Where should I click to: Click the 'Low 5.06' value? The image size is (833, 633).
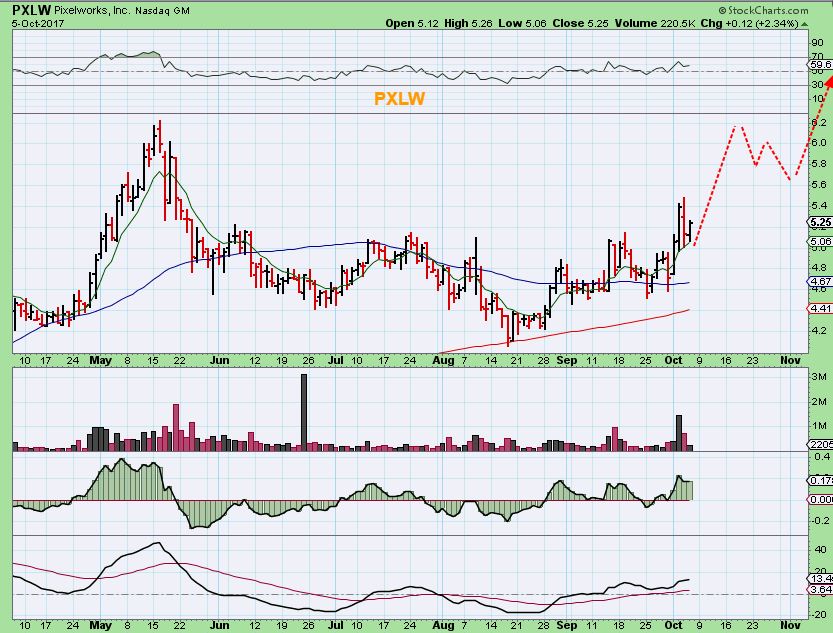tap(522, 23)
